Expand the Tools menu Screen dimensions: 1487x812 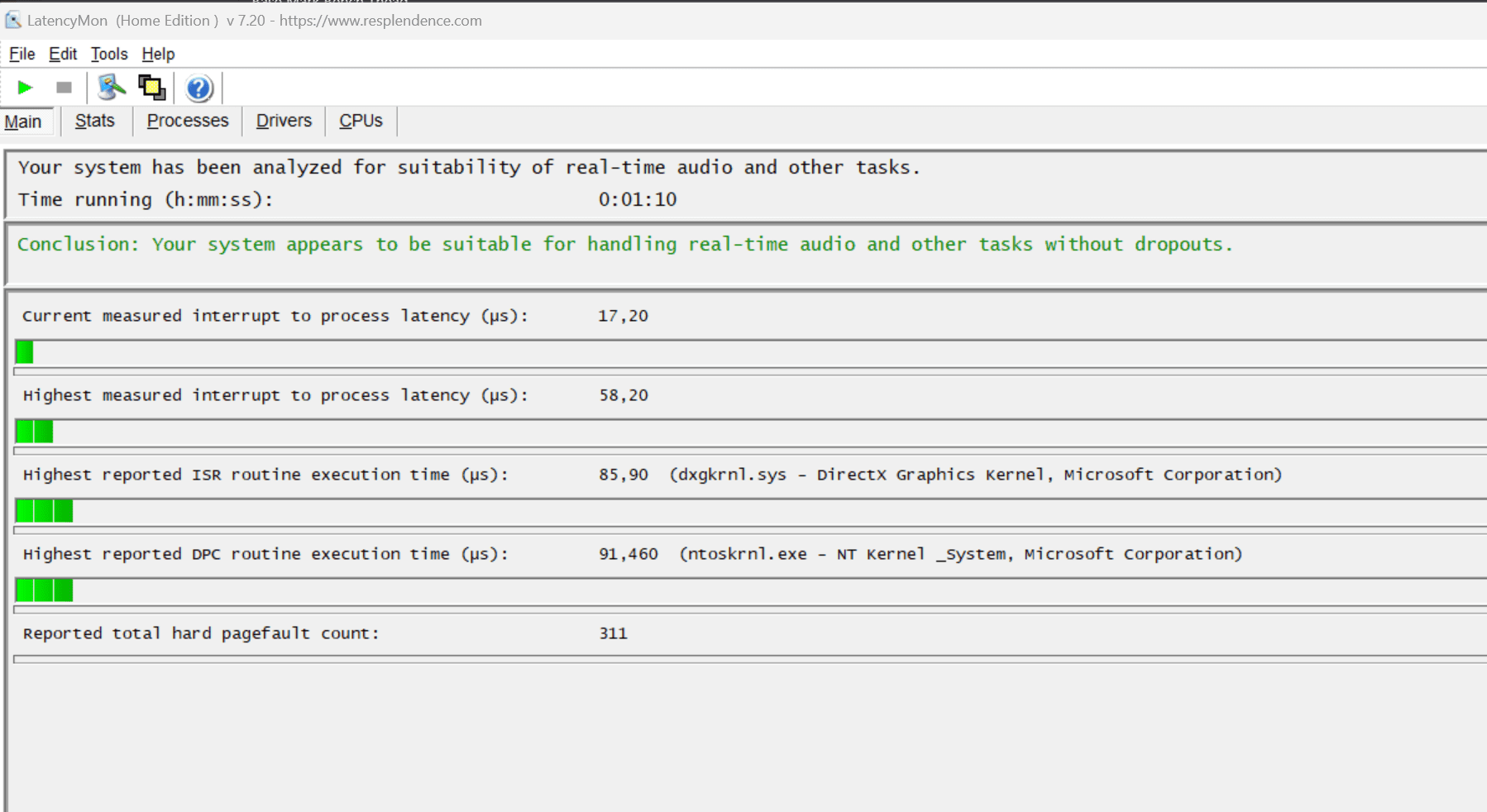tap(109, 54)
